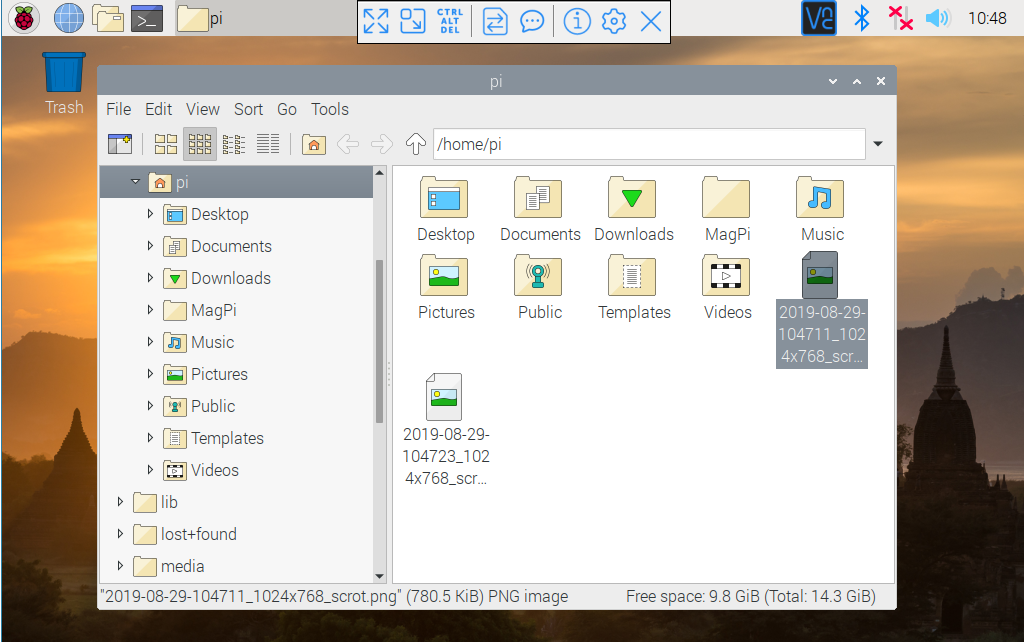
Task: Open the VNC file transfer tool
Action: [494, 20]
